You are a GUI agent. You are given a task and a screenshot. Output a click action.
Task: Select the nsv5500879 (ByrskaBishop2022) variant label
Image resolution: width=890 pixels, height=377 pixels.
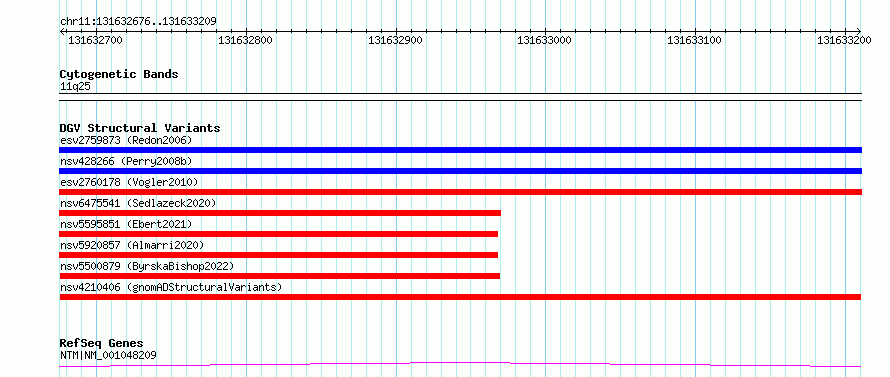147,266
